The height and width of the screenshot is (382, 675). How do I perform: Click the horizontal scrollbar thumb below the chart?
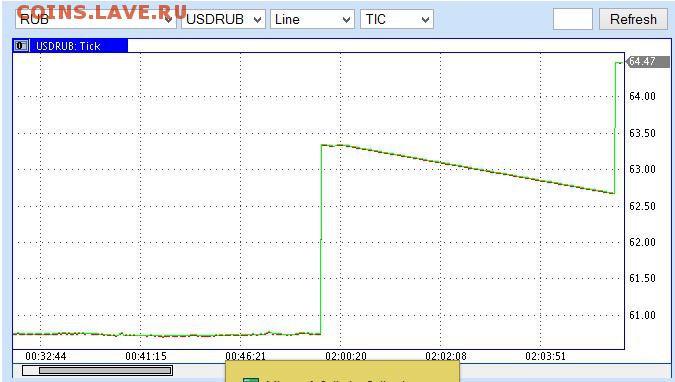(105, 370)
